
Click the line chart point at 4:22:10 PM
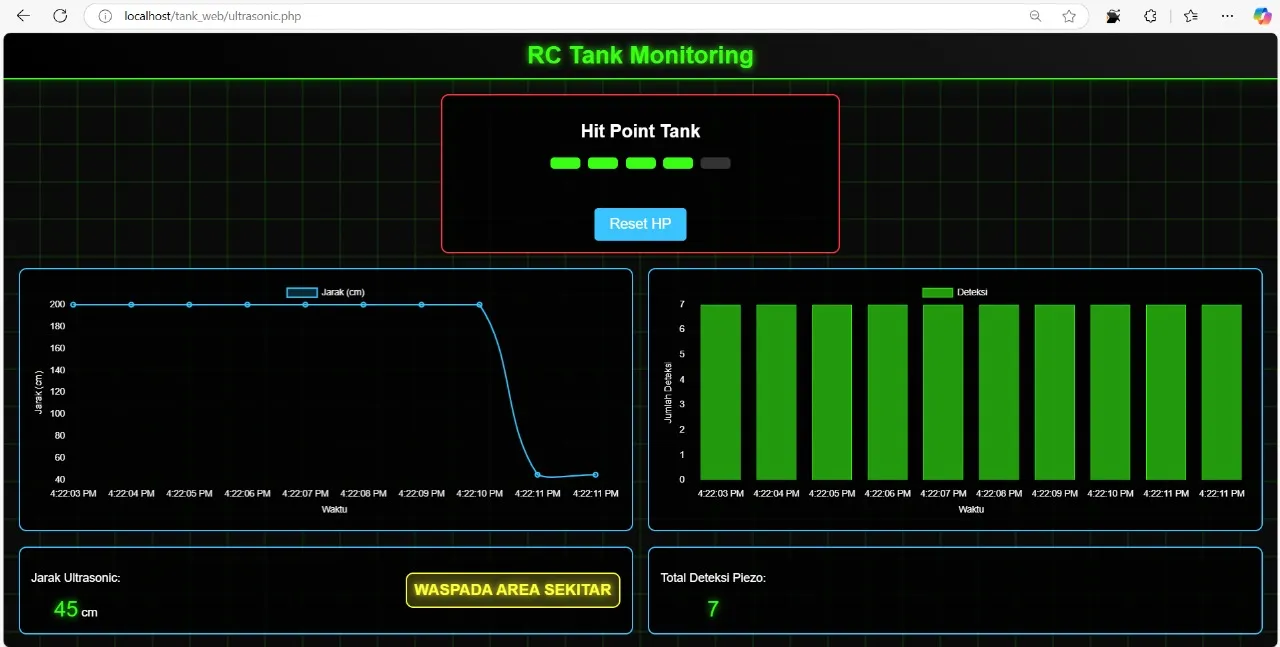(x=479, y=304)
